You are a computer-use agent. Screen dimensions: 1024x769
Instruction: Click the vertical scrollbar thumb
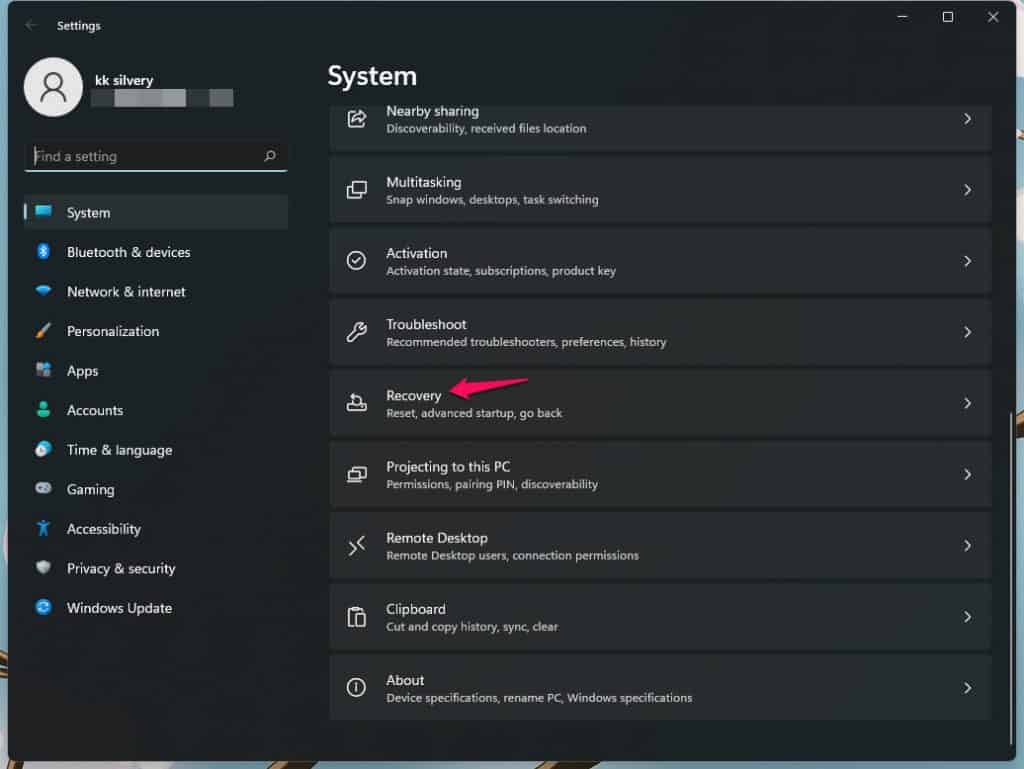pyautogui.click(x=1011, y=578)
